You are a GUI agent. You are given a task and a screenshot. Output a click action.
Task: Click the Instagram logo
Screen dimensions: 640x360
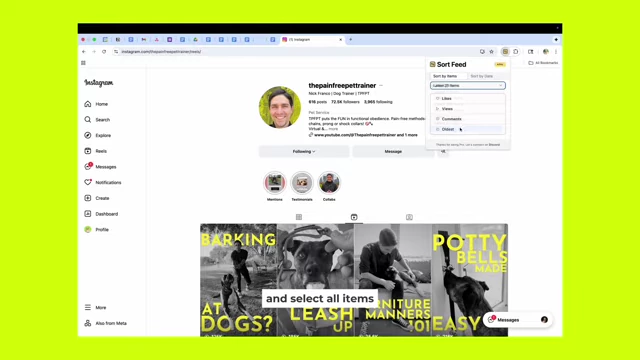[99, 83]
